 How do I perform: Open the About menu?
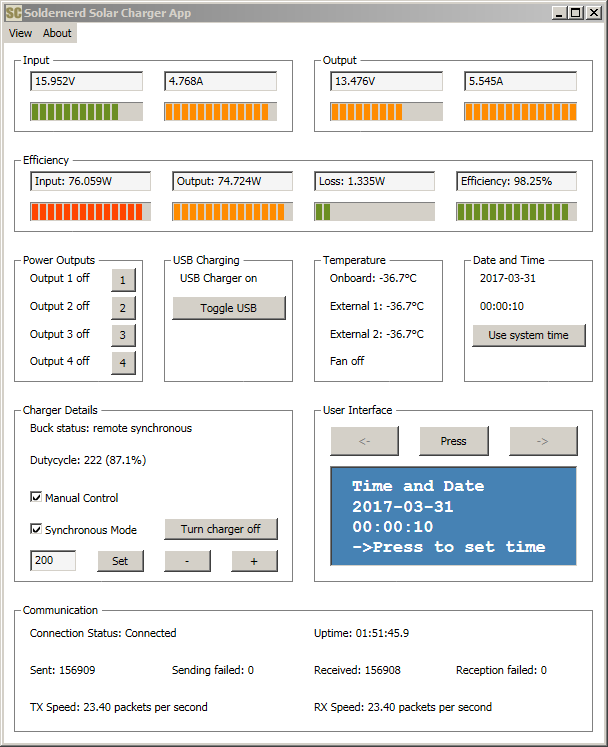[x=57, y=33]
